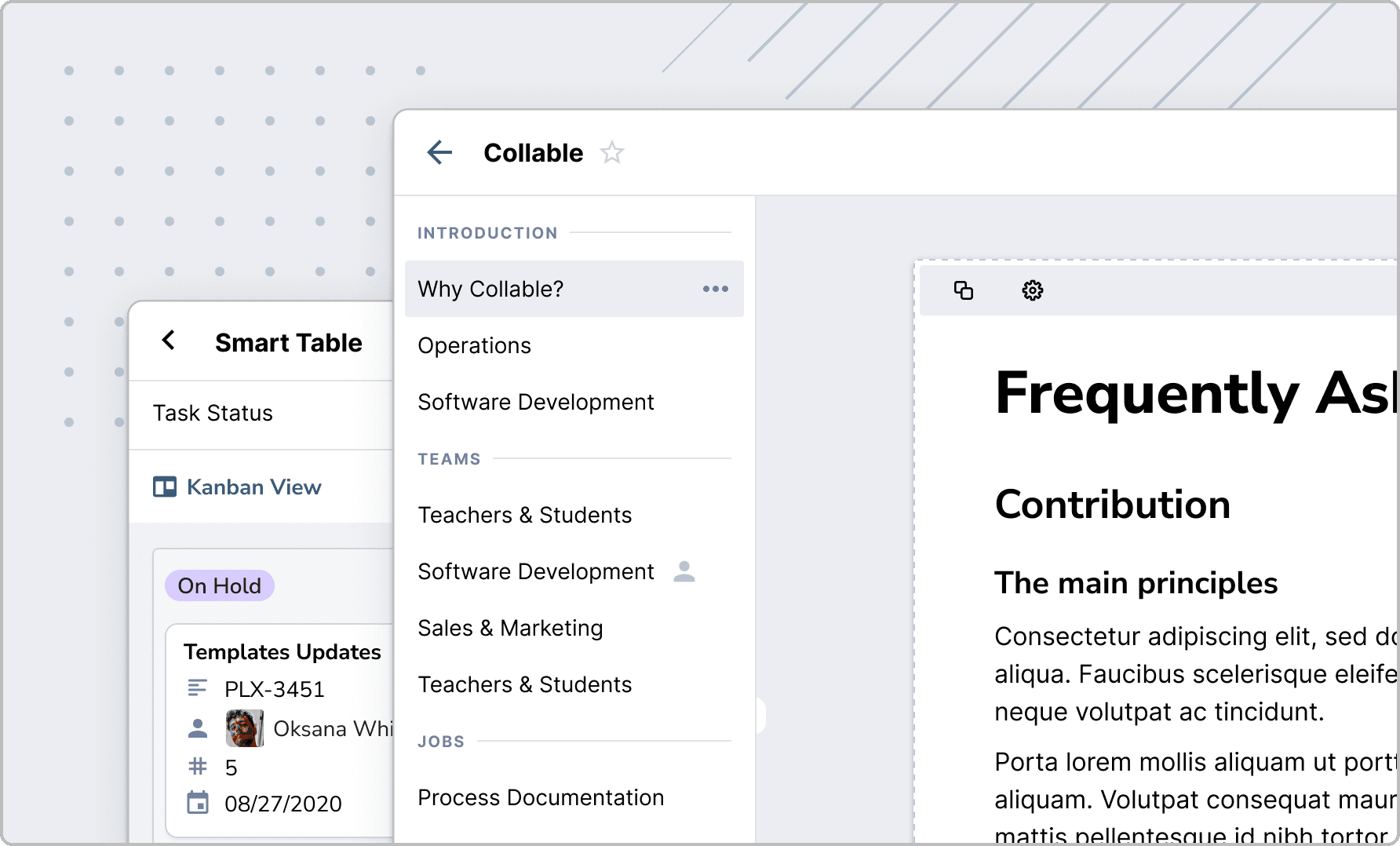This screenshot has width=1400, height=846.
Task: Click the Task Status label
Action: pyautogui.click(x=213, y=413)
